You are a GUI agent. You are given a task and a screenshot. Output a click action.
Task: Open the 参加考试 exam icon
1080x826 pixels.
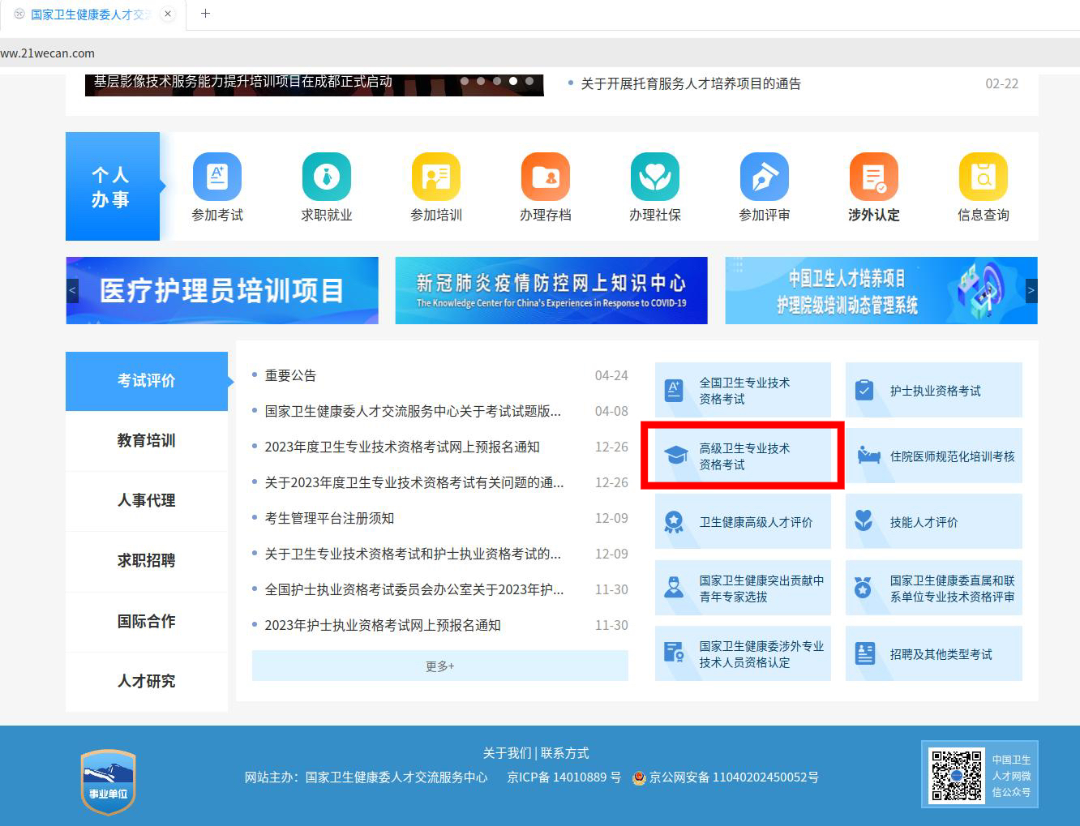click(217, 178)
